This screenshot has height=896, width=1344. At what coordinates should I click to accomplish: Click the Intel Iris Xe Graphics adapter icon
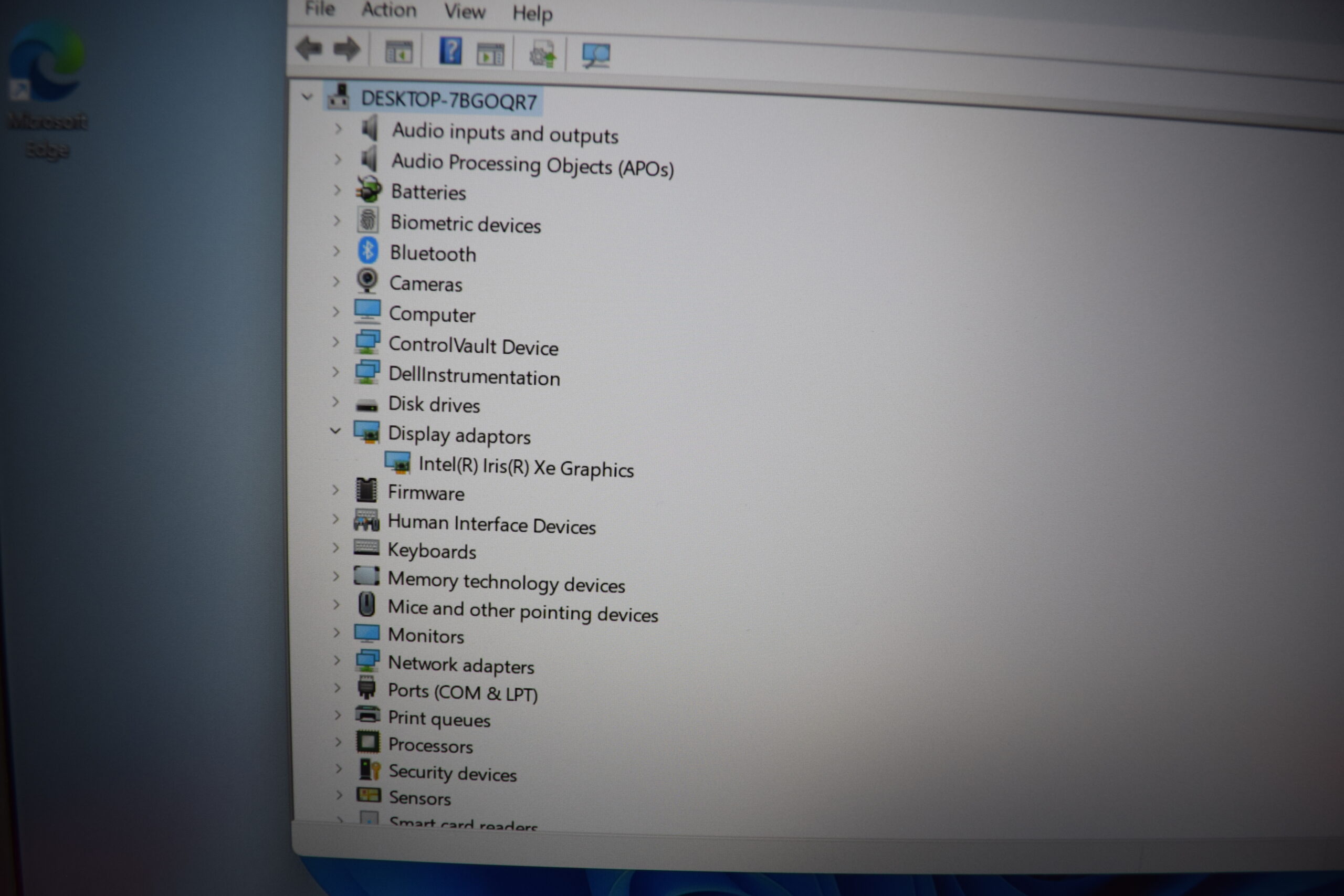tap(397, 462)
